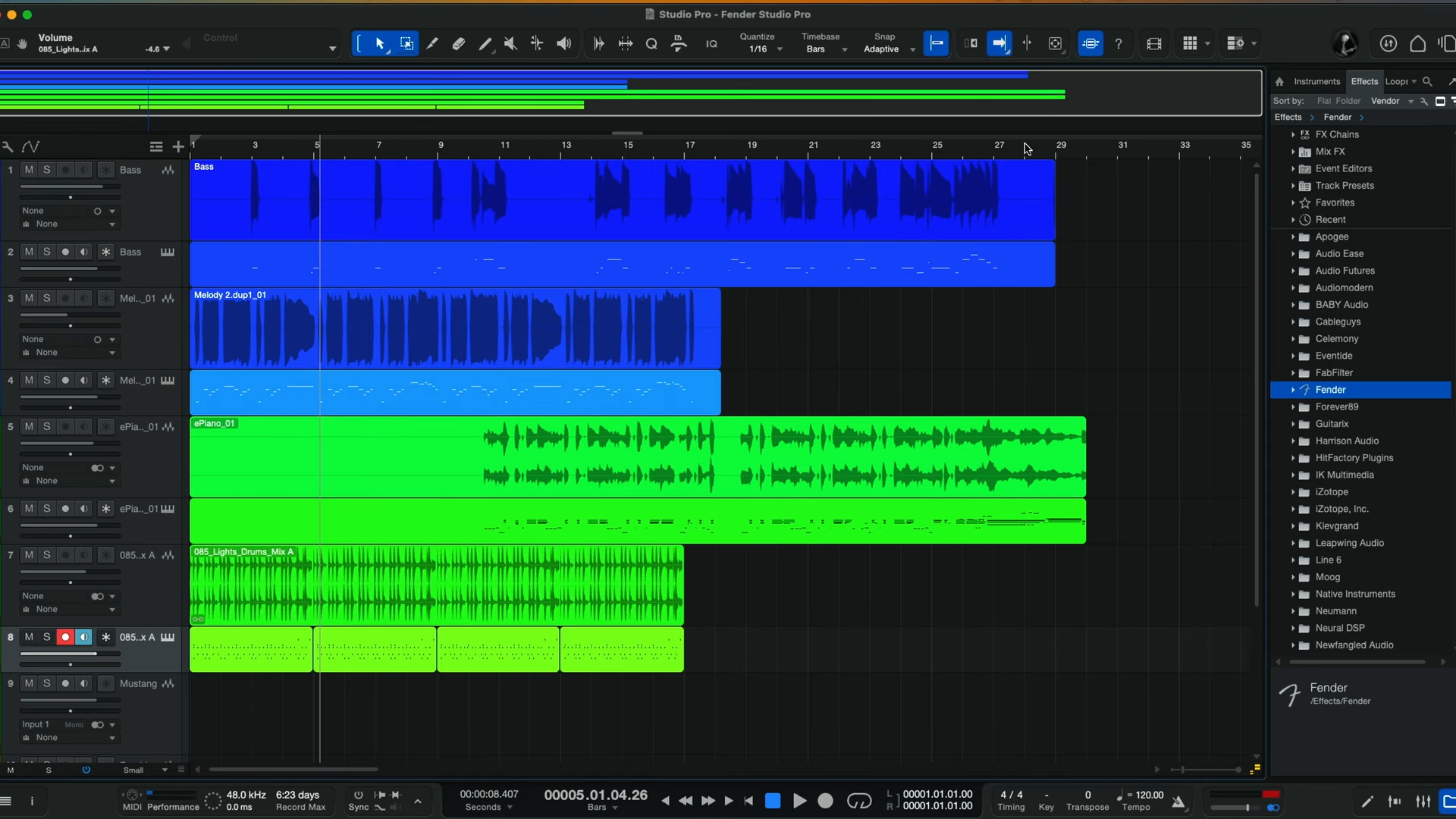Disable record arm on track 8
Screen dimensions: 1456x819
coord(65,637)
